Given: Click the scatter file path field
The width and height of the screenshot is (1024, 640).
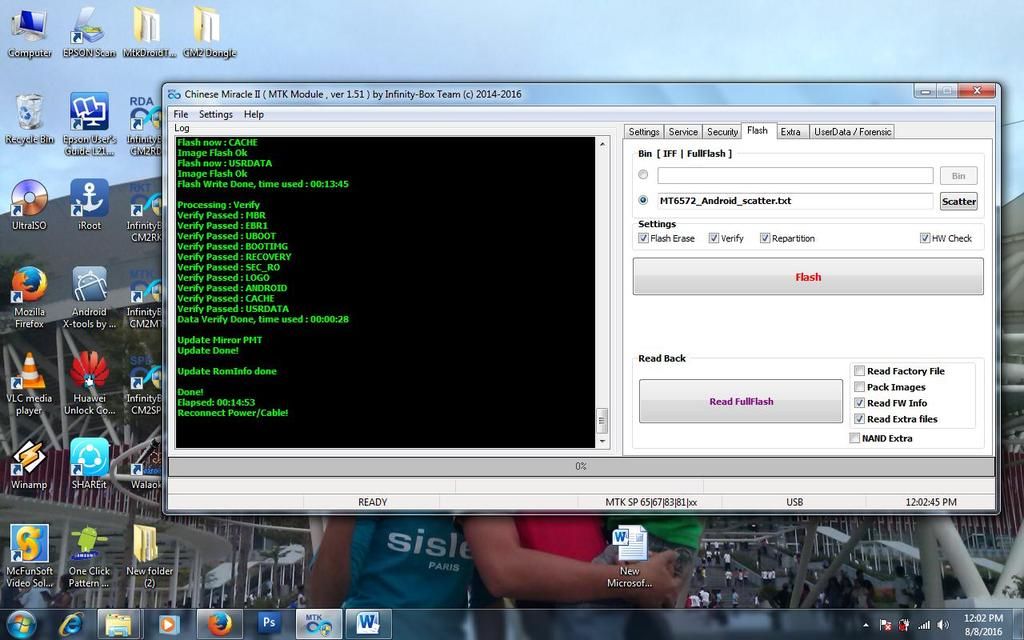Looking at the screenshot, I should coord(794,201).
